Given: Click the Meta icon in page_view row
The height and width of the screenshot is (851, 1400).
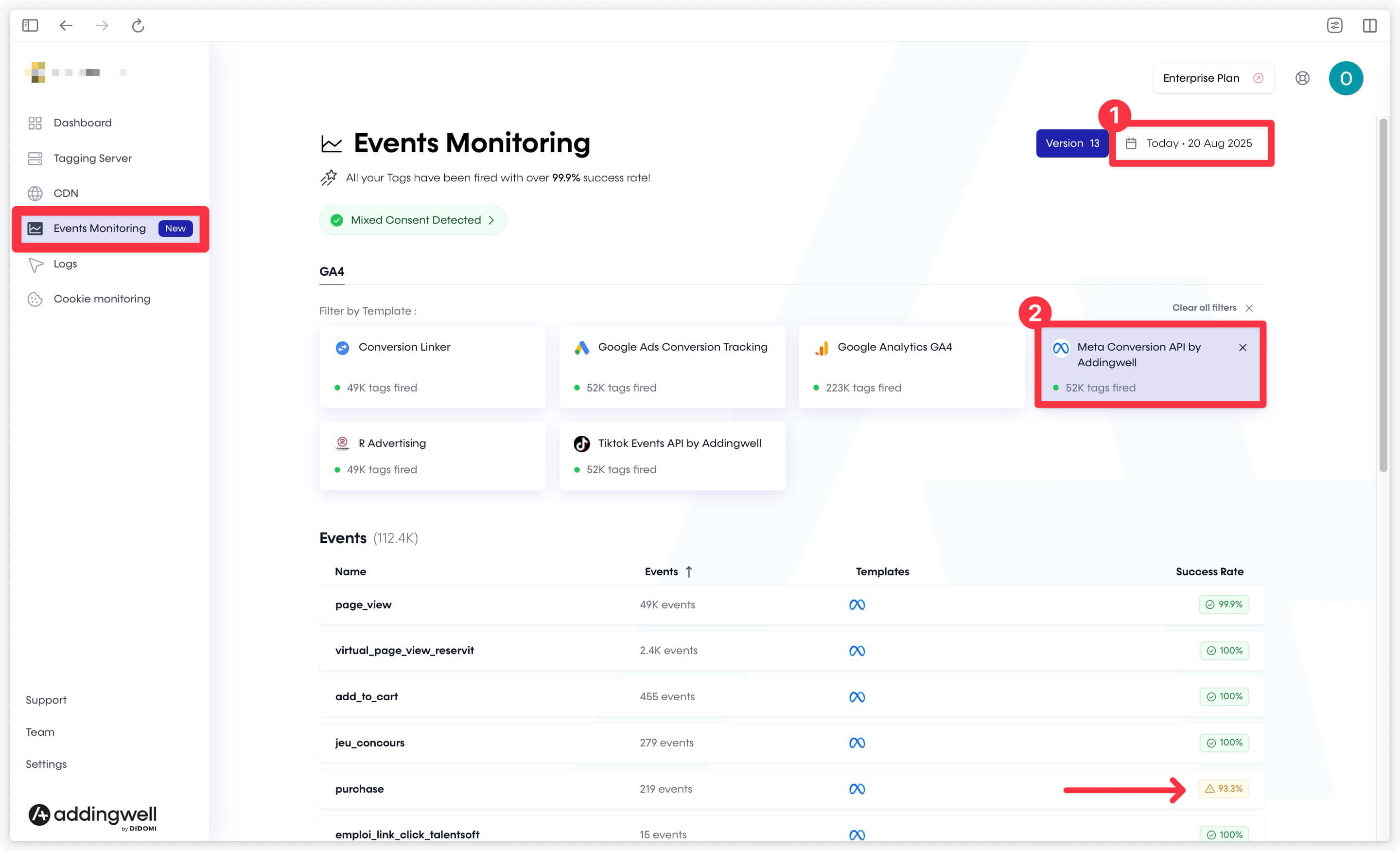Looking at the screenshot, I should coord(857,604).
